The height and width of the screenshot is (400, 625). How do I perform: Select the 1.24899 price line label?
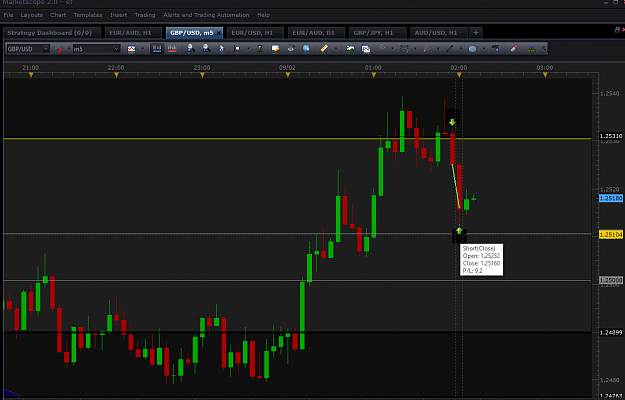pos(611,332)
